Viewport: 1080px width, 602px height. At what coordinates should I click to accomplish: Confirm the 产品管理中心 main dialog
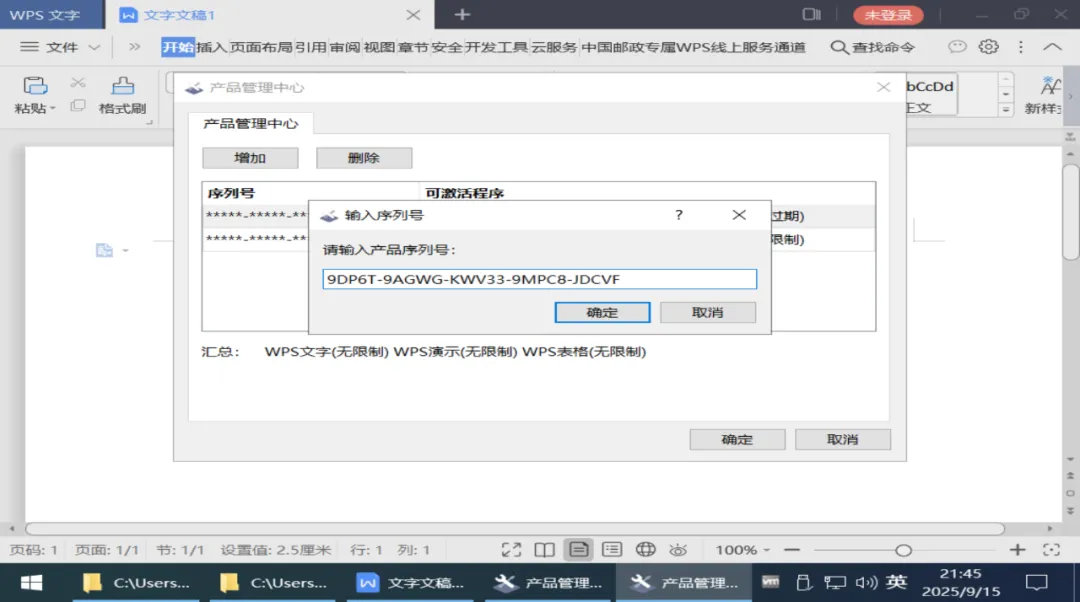(737, 439)
